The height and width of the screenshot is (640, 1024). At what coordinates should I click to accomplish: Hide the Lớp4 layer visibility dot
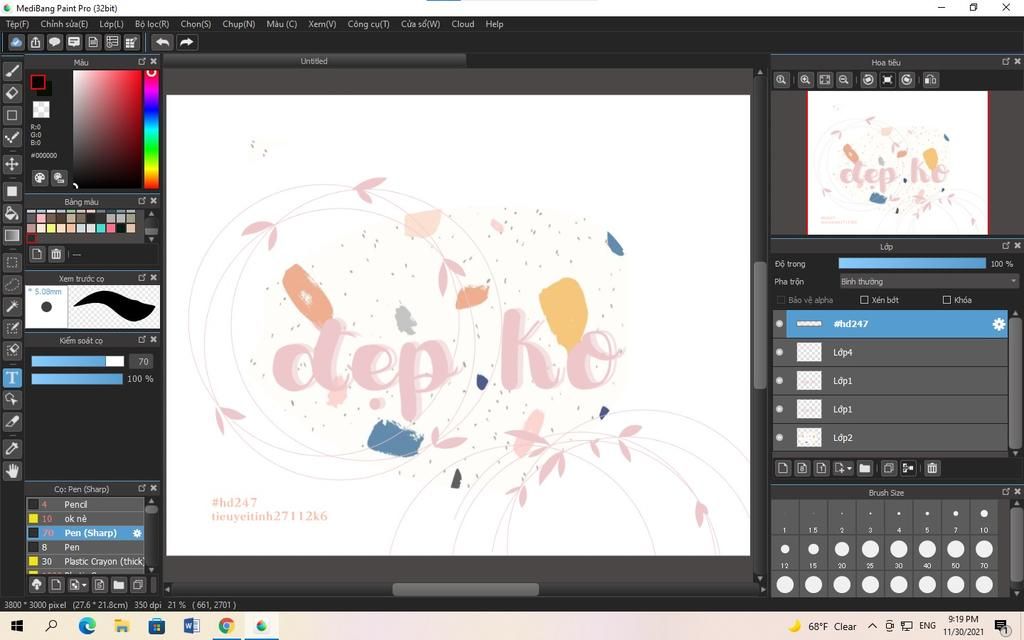pyautogui.click(x=780, y=352)
